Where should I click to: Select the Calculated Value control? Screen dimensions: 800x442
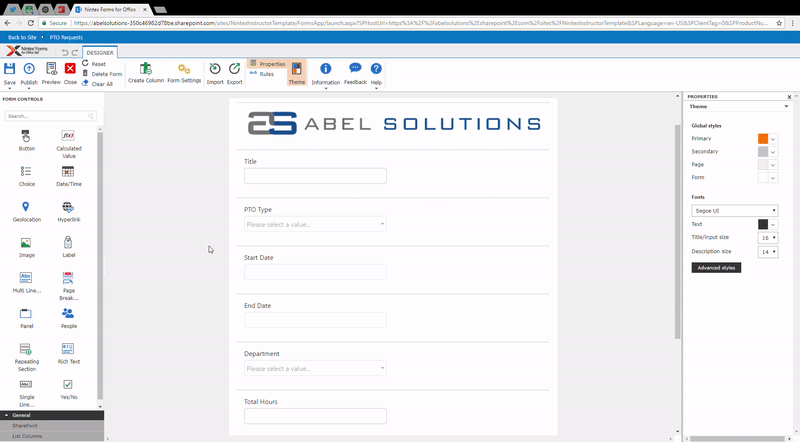tap(68, 144)
